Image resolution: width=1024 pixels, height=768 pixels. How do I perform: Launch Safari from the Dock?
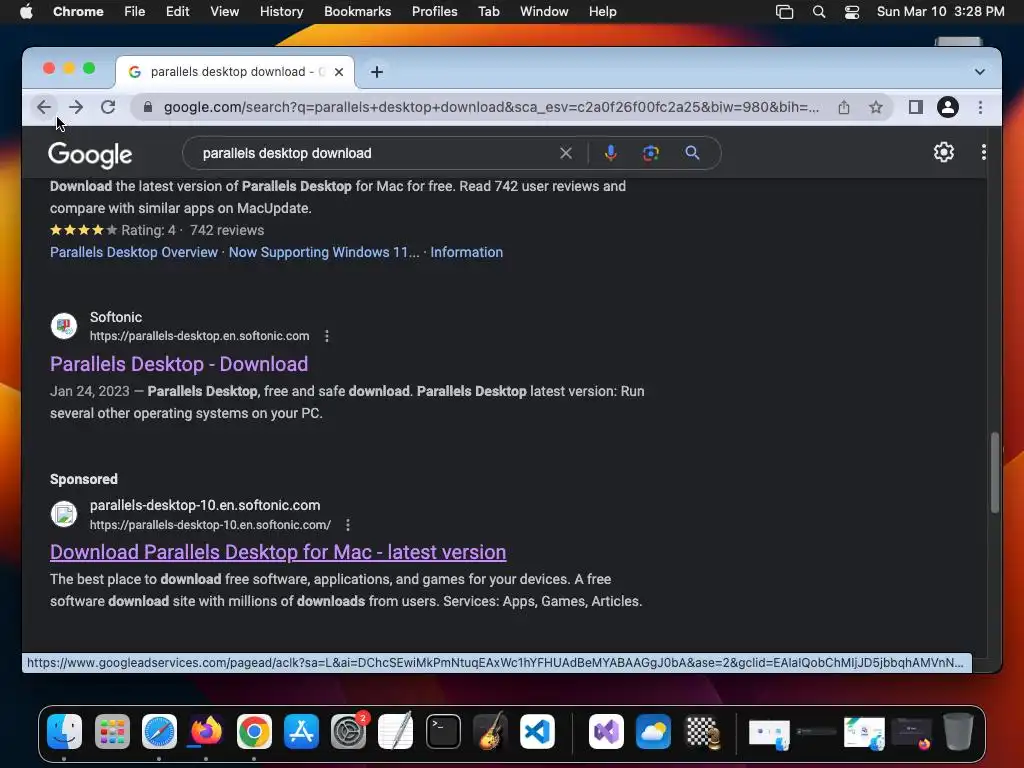pos(159,731)
